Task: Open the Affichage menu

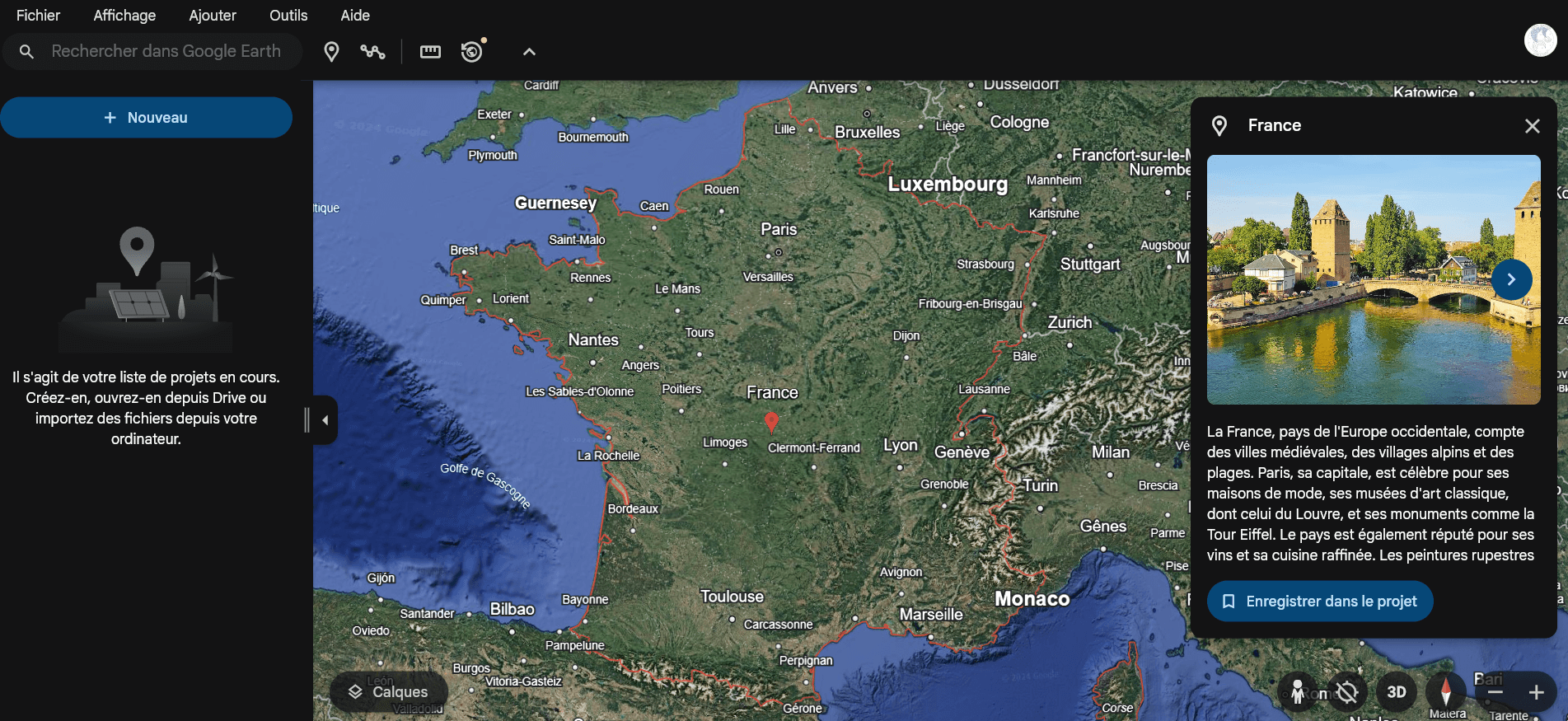Action: [124, 15]
